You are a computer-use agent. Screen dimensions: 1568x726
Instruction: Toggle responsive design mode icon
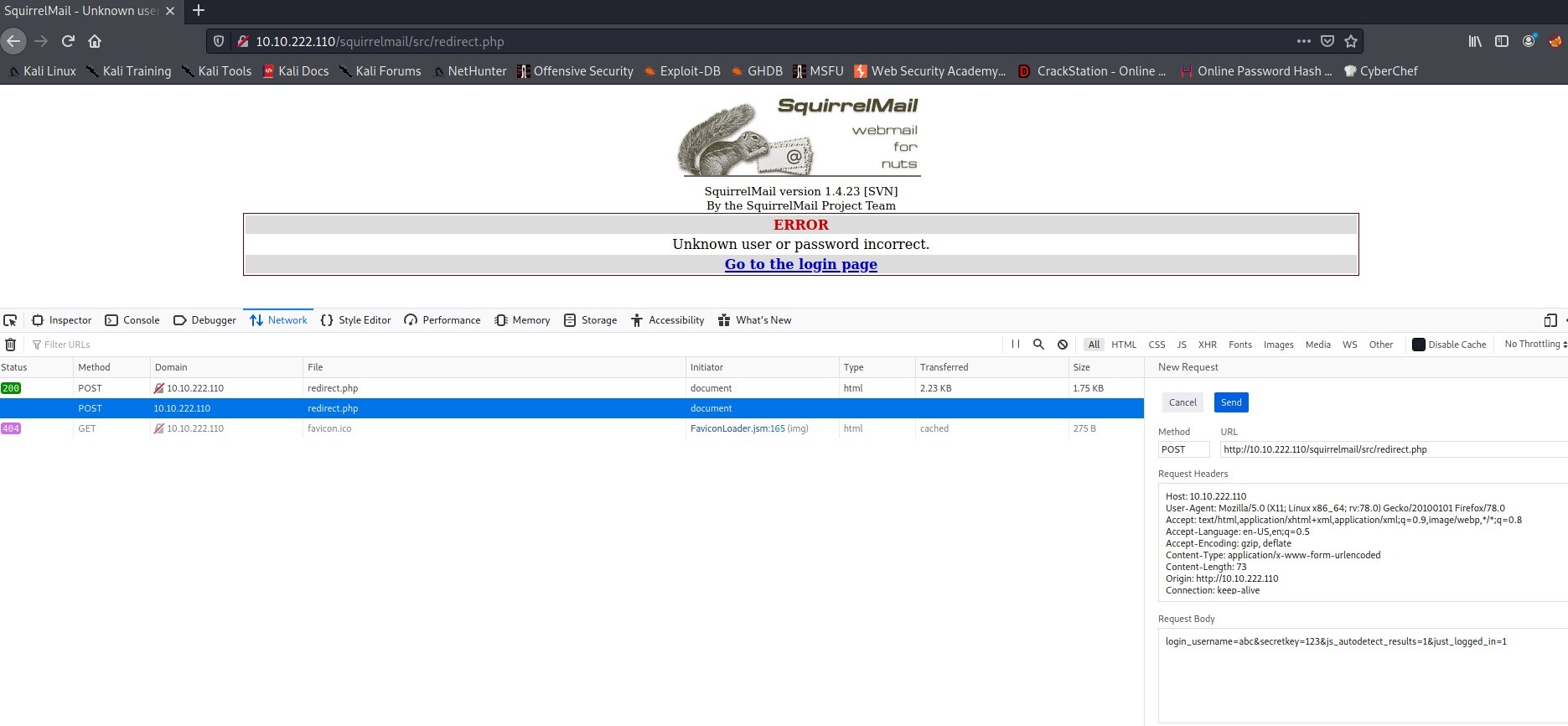[x=1550, y=320]
